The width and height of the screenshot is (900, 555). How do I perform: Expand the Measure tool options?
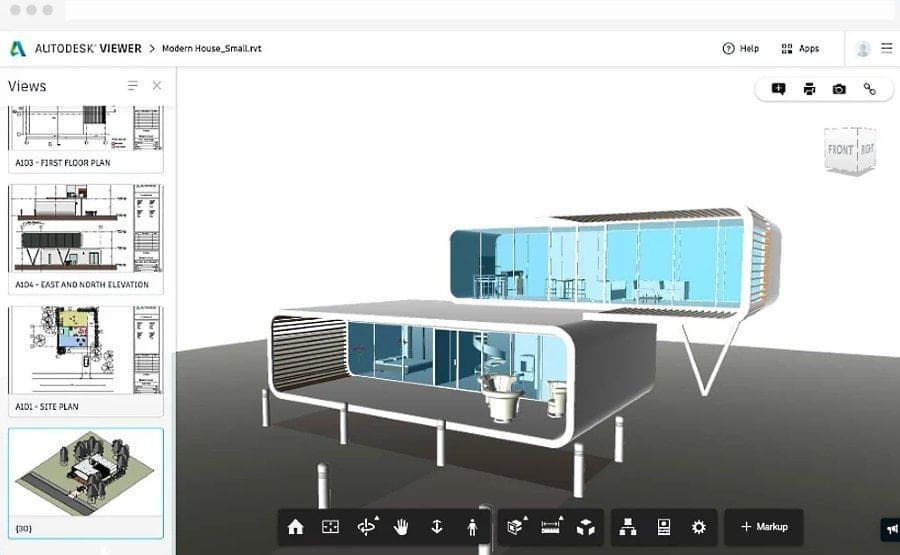coord(550,527)
